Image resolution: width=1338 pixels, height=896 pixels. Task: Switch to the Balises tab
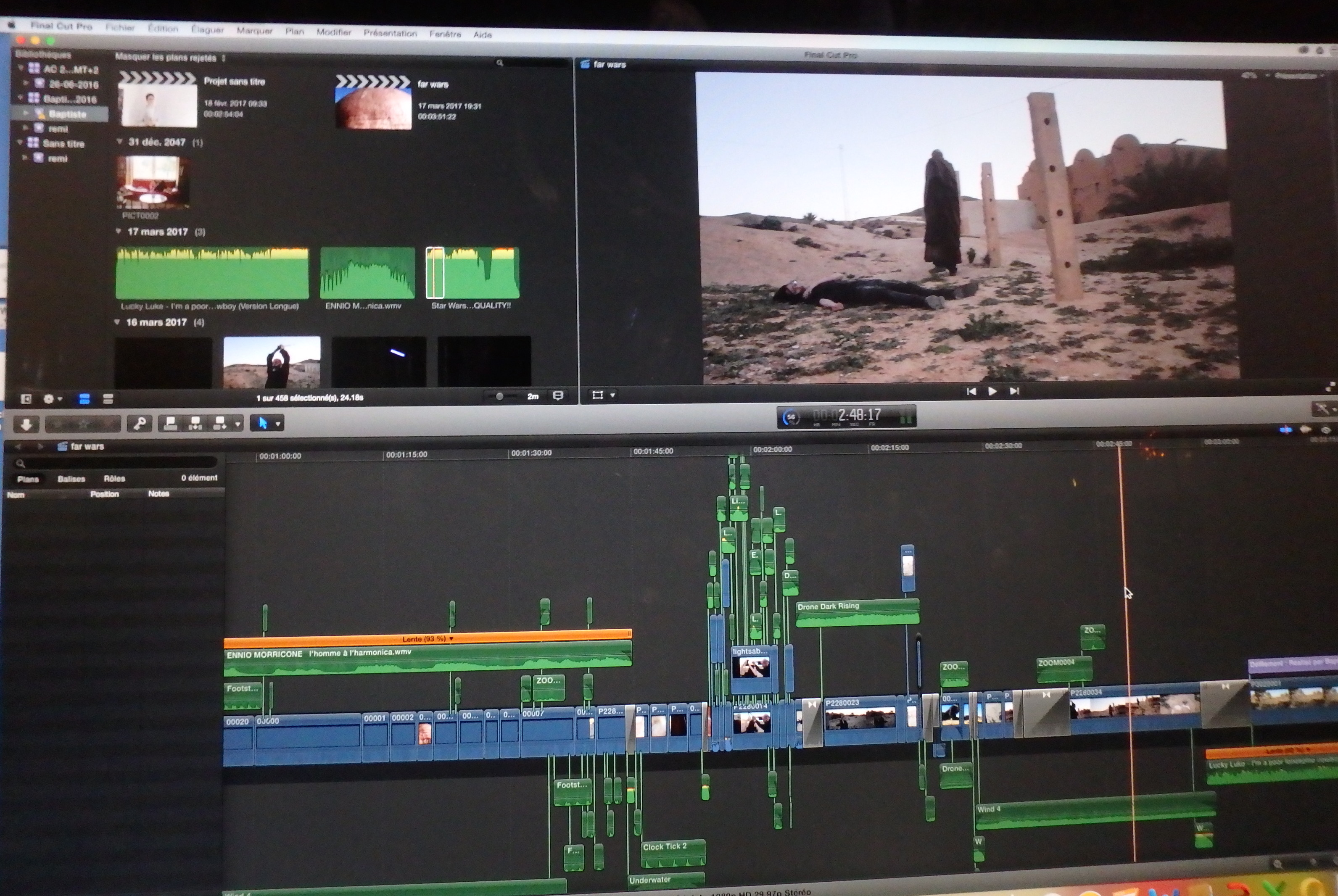pos(71,479)
